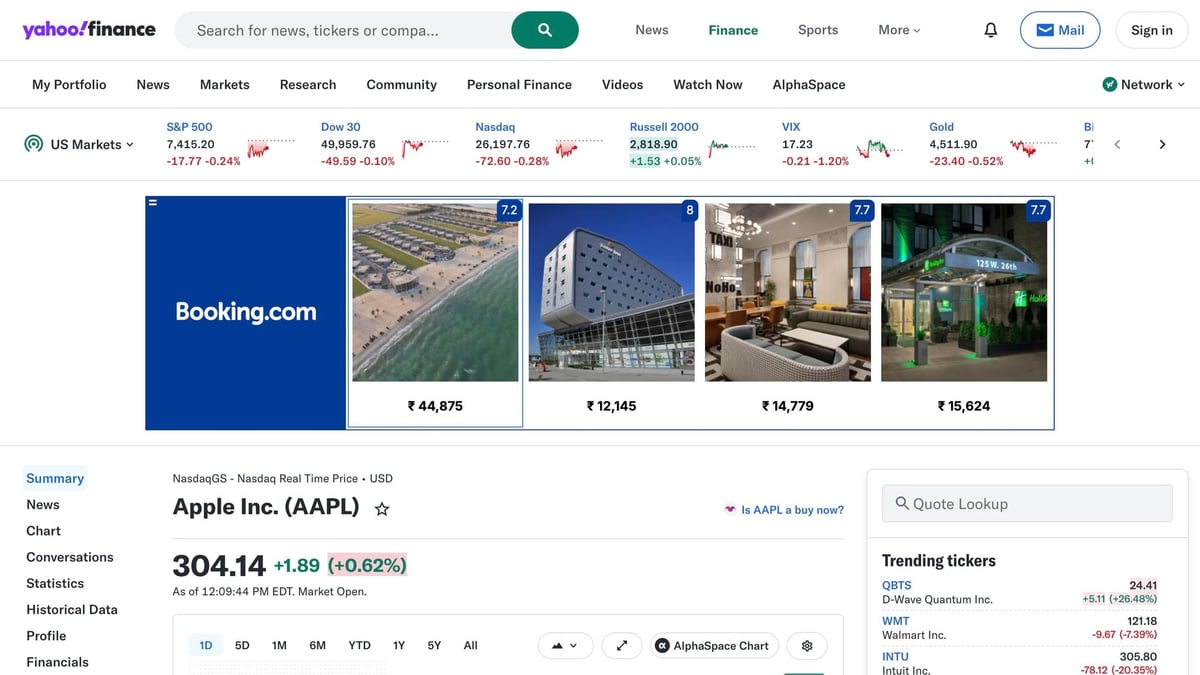Open the Russell 2000 ticker
Screen dimensions: 1200x675
664,127
